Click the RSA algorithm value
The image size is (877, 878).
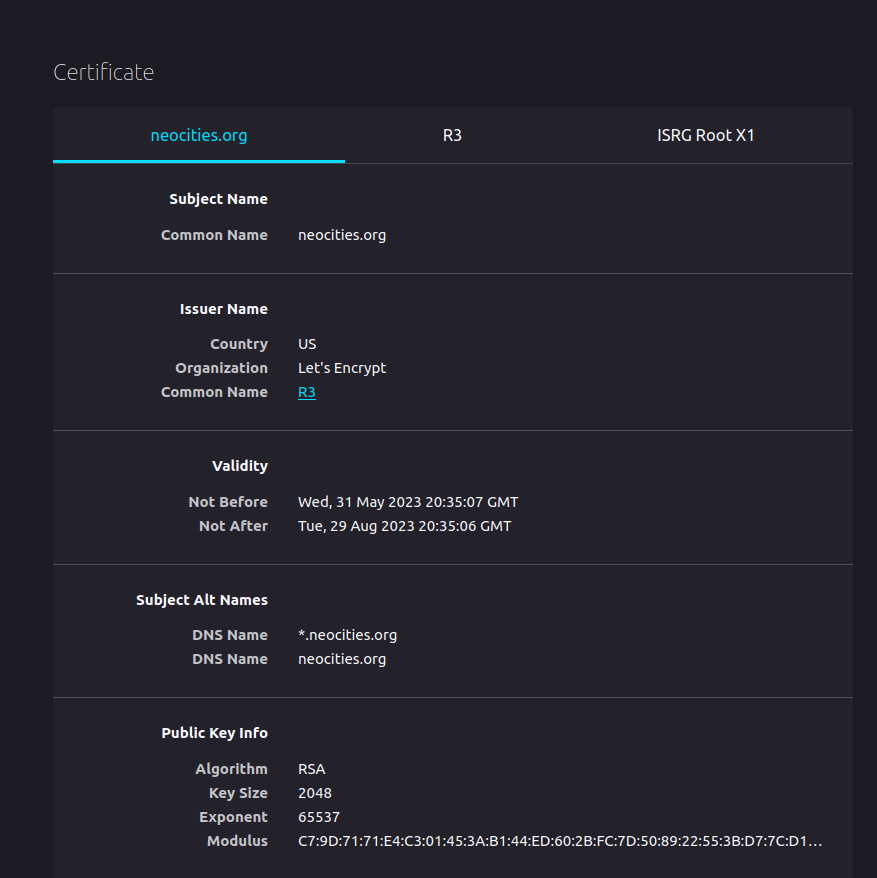coord(312,769)
